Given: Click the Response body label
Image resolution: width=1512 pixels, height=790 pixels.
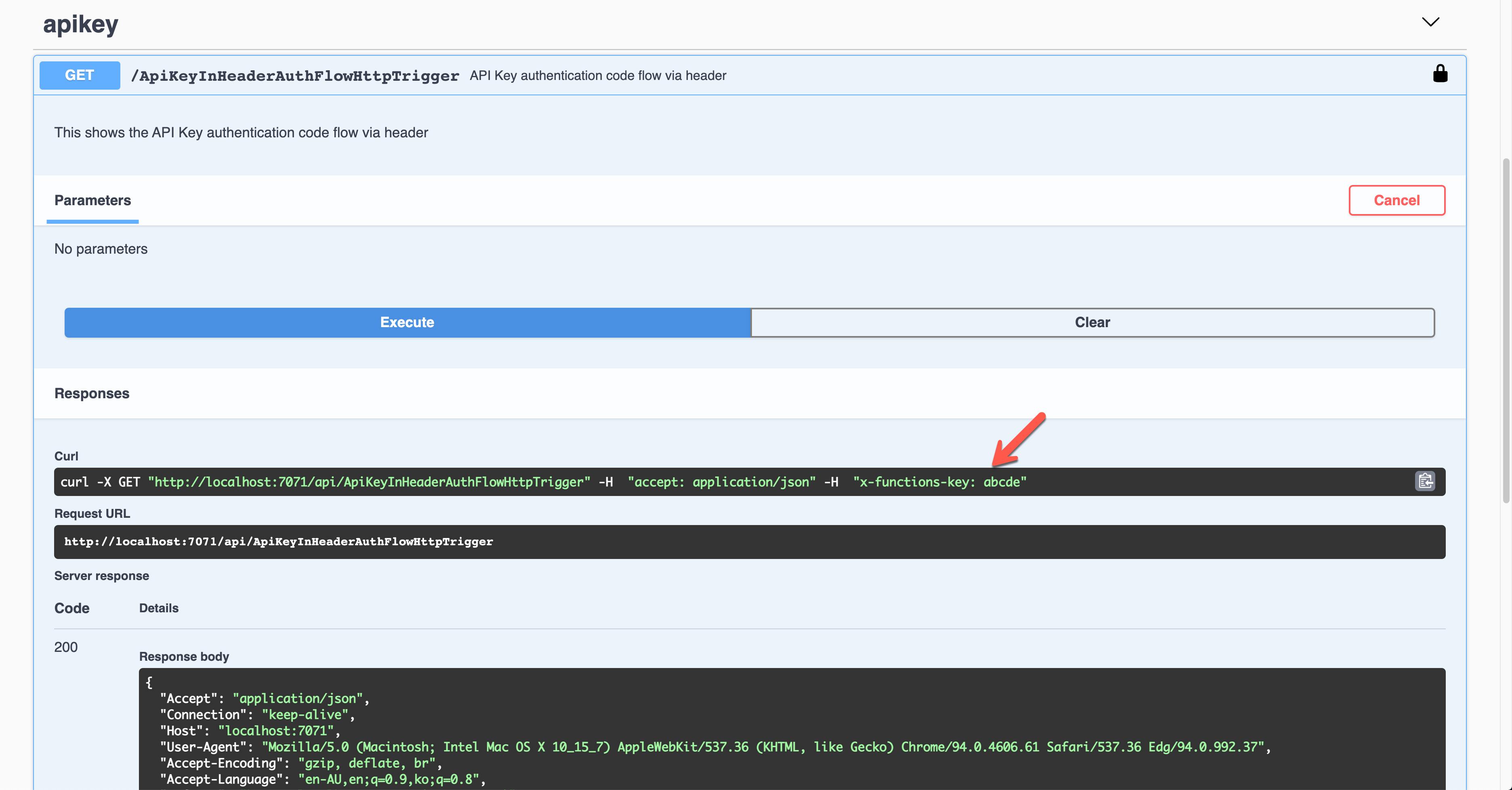Looking at the screenshot, I should (184, 657).
